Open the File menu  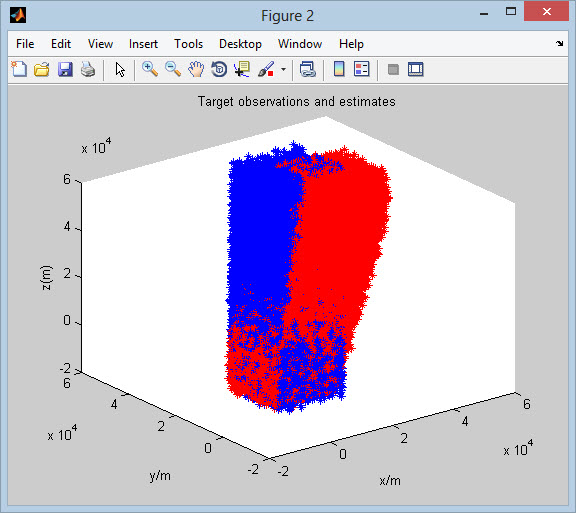click(25, 44)
